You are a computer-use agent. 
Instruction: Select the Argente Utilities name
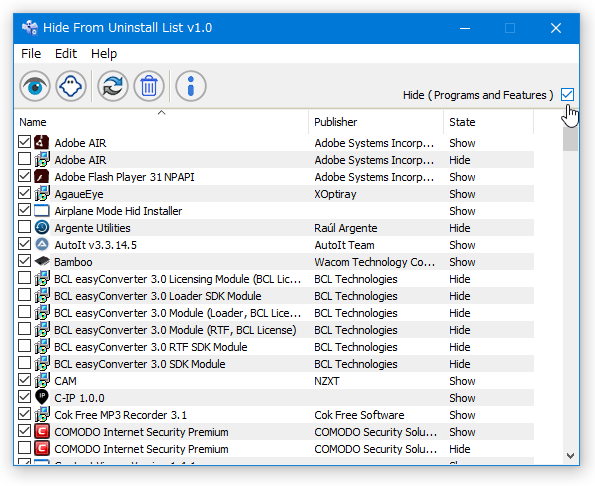92,228
